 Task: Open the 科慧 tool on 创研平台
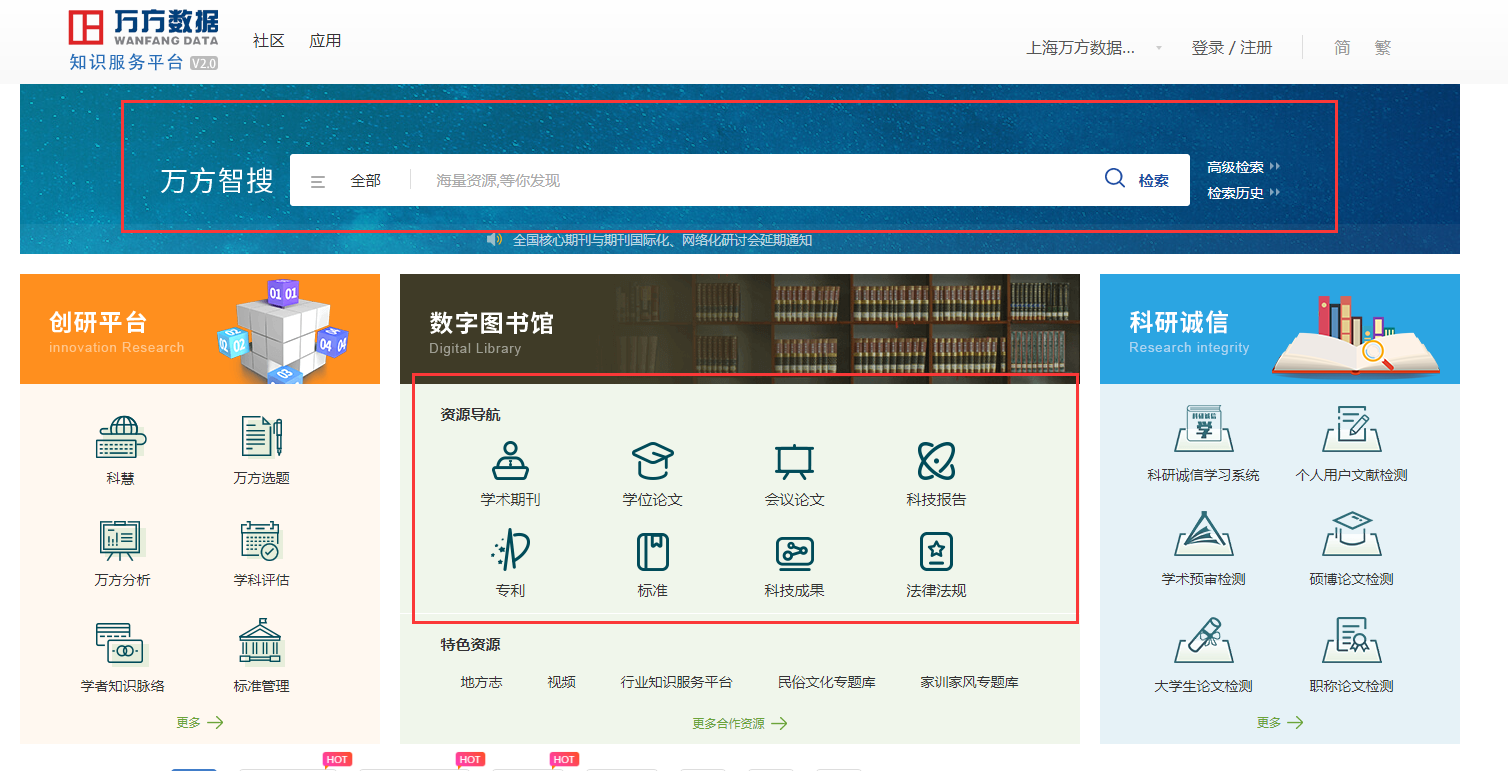tap(119, 450)
